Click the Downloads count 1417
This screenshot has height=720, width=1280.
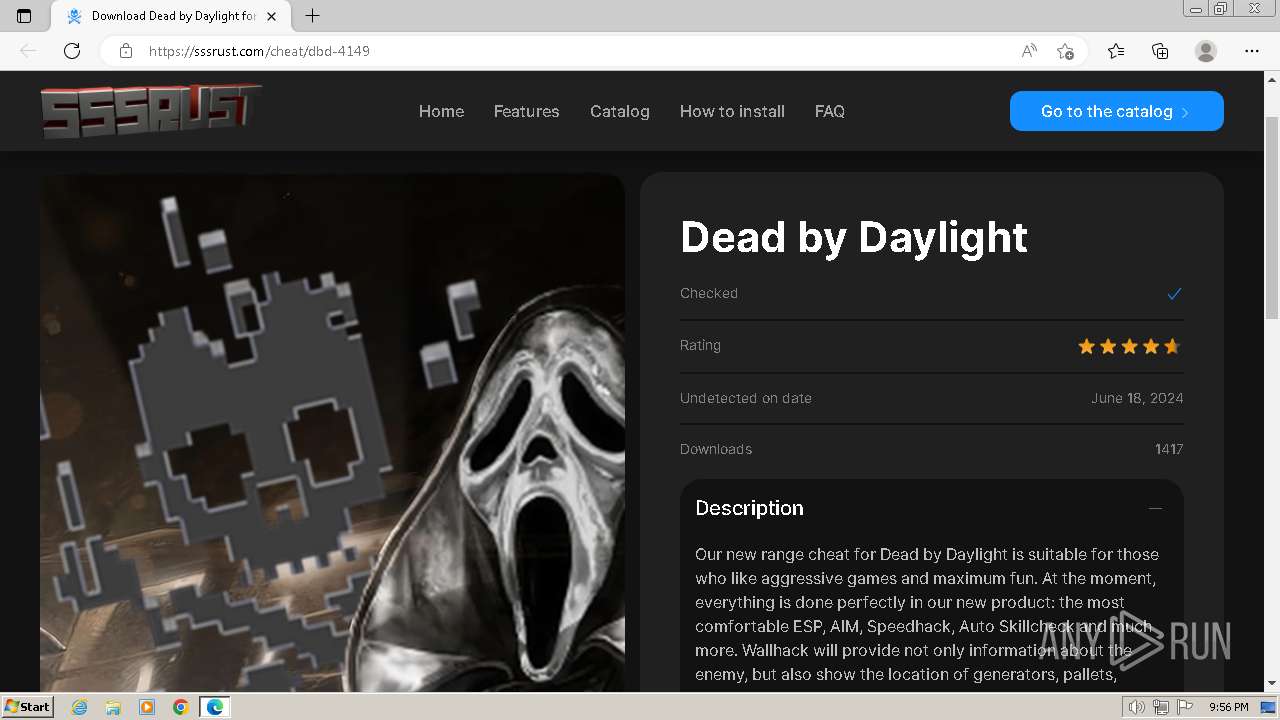pos(1169,449)
